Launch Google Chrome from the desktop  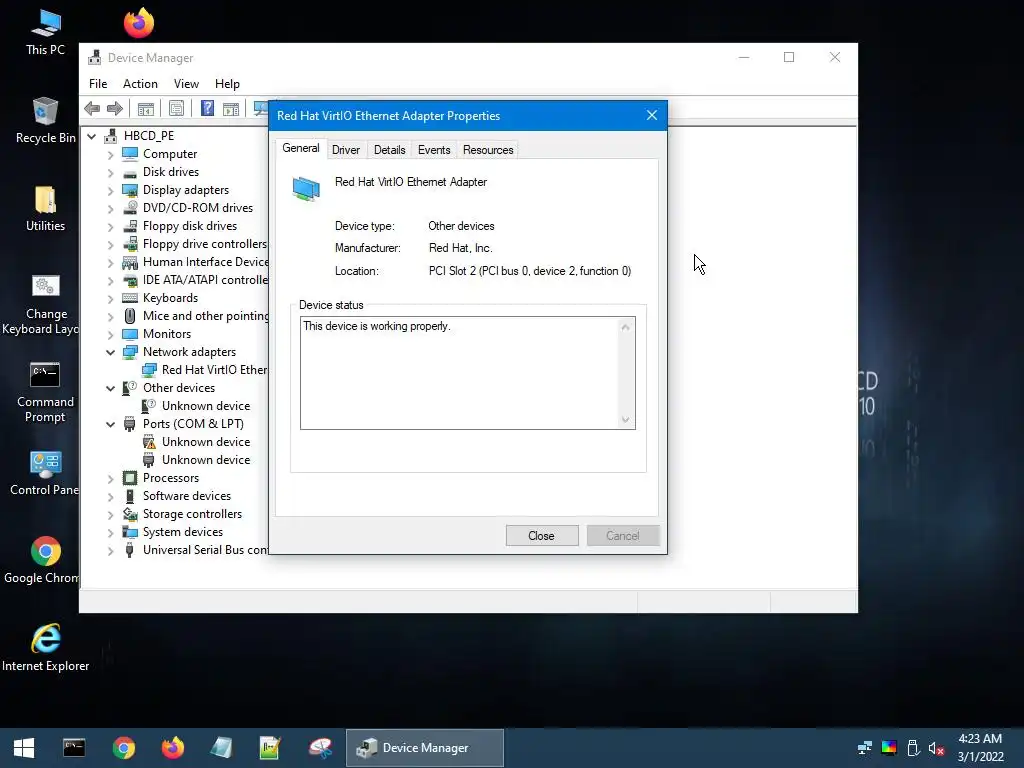(46, 560)
